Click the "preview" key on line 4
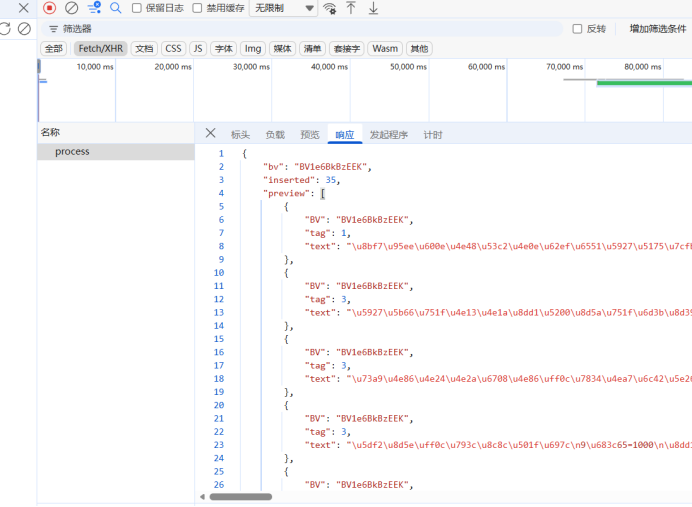This screenshot has height=507, width=692. (x=286, y=193)
